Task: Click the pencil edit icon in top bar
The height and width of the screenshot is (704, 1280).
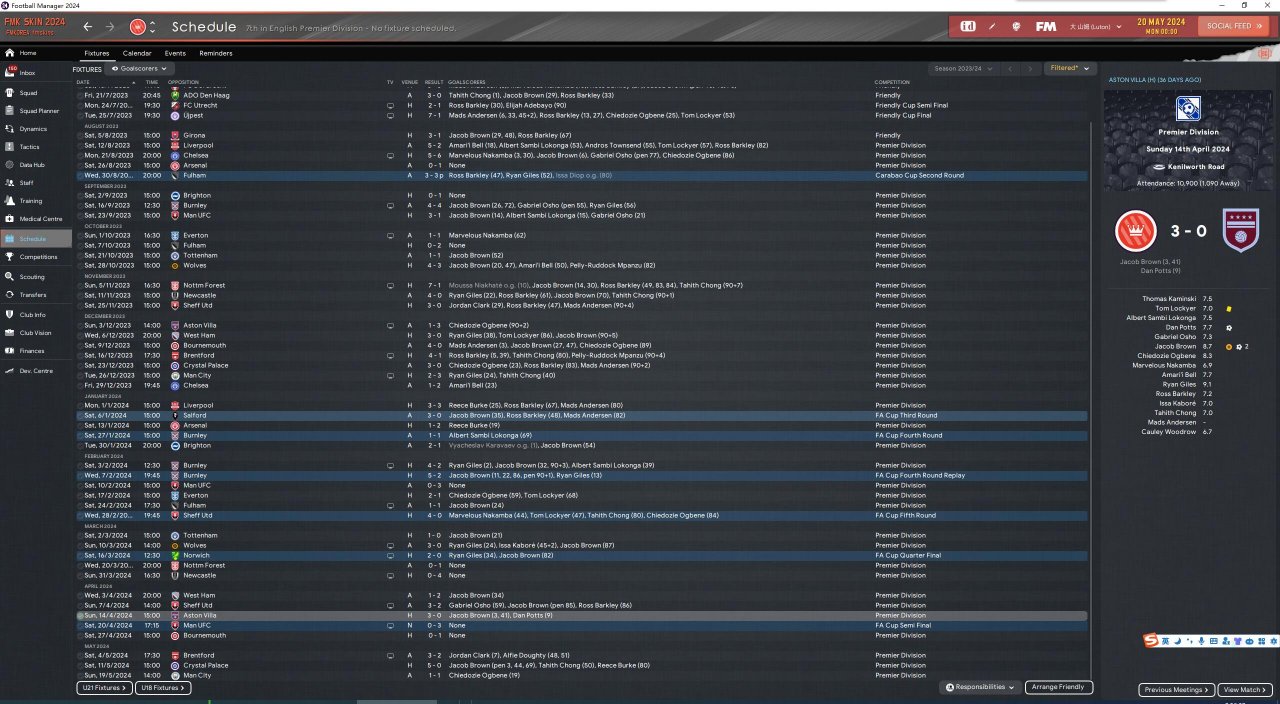Action: pyautogui.click(x=992, y=26)
